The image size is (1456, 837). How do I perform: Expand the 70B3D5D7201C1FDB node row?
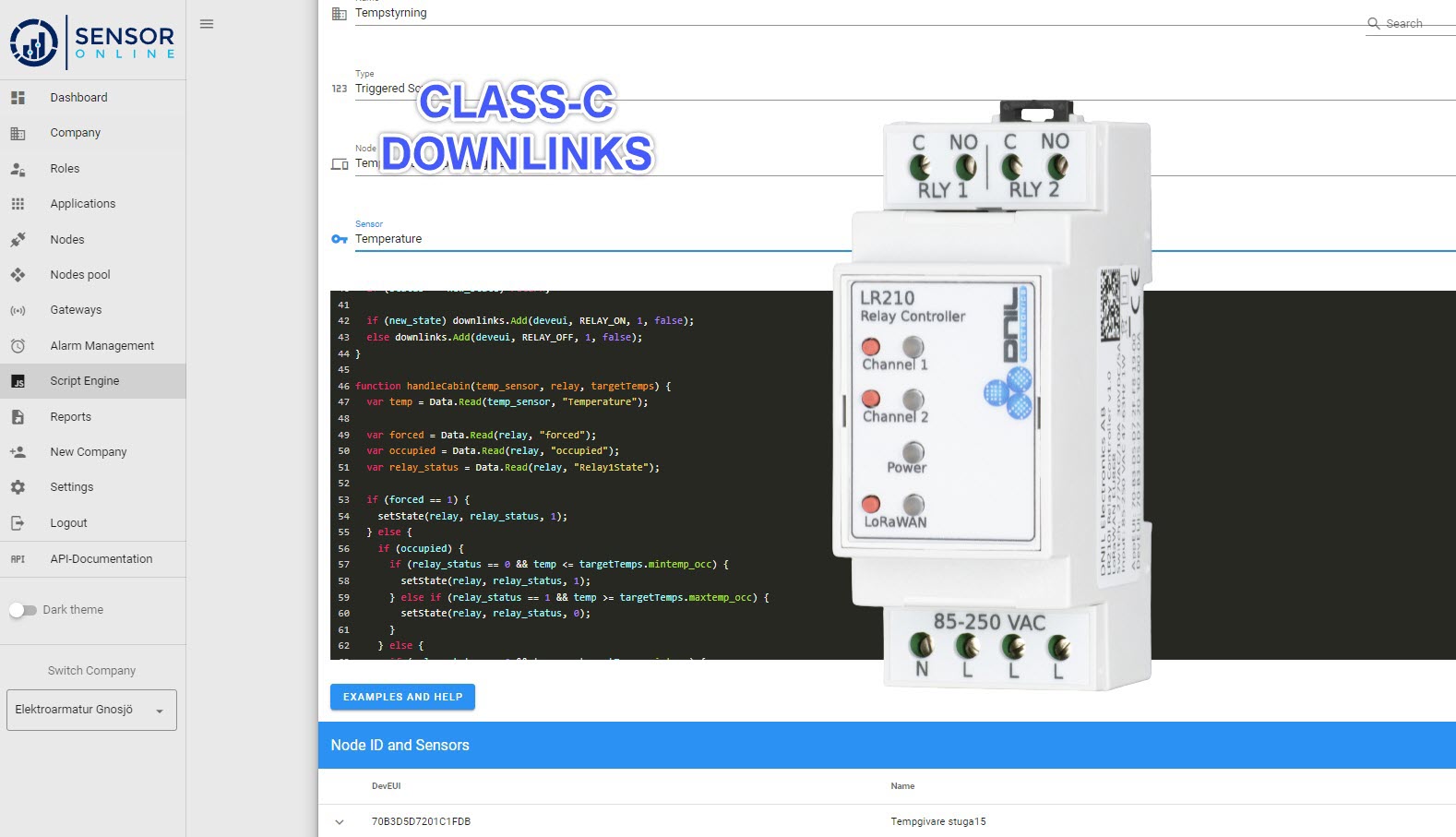tap(340, 821)
